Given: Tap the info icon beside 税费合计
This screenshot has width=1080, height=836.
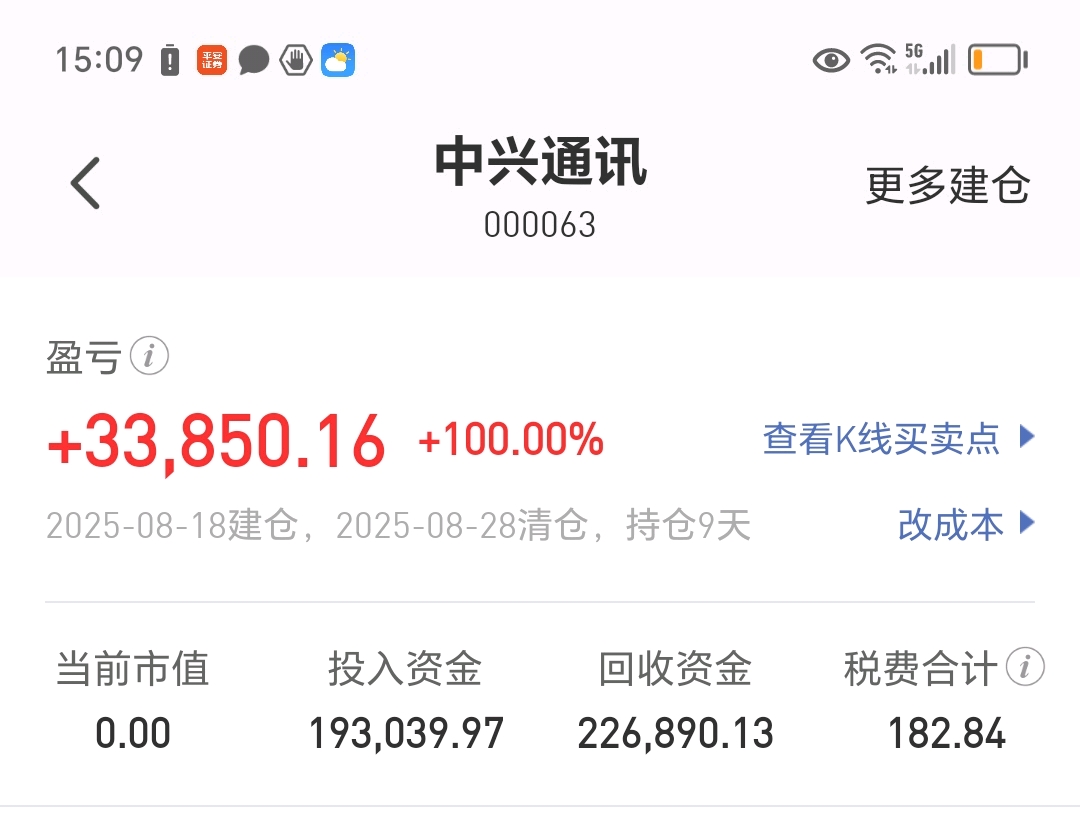Looking at the screenshot, I should point(1025,667).
